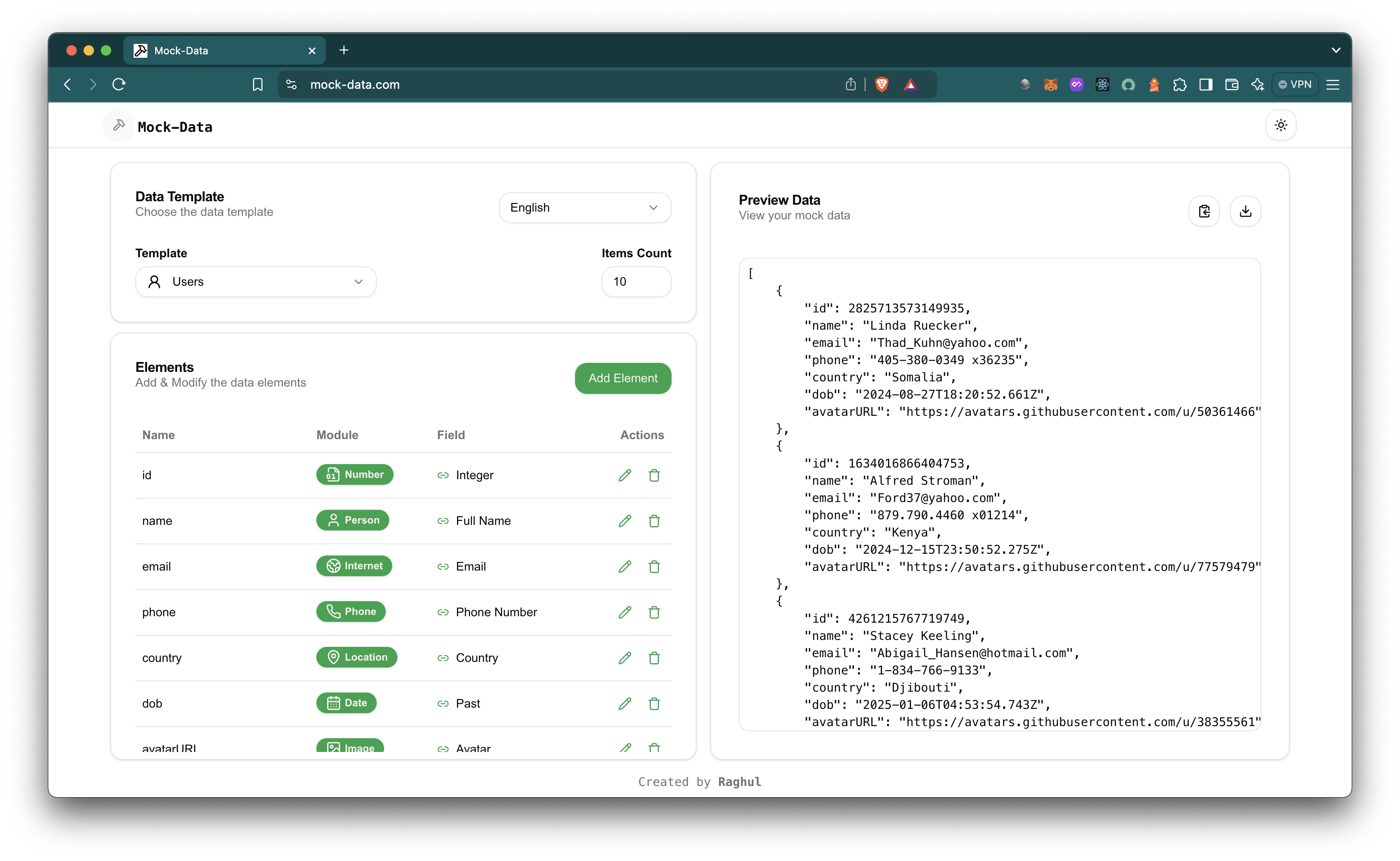Image resolution: width=1400 pixels, height=861 pixels.
Task: Click the Items Count input field
Action: [x=636, y=282]
